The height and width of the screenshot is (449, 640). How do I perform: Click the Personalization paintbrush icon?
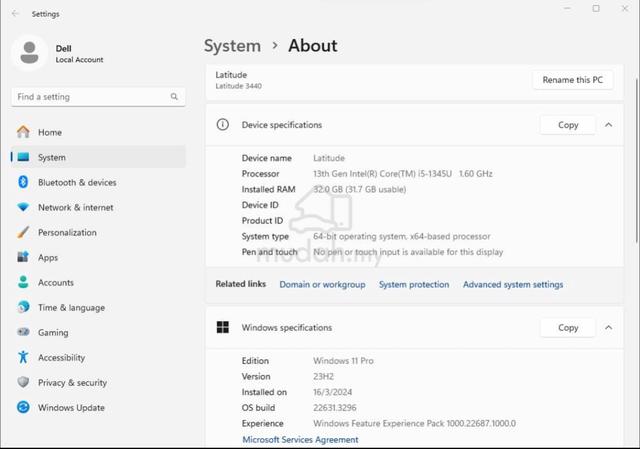pyautogui.click(x=23, y=232)
